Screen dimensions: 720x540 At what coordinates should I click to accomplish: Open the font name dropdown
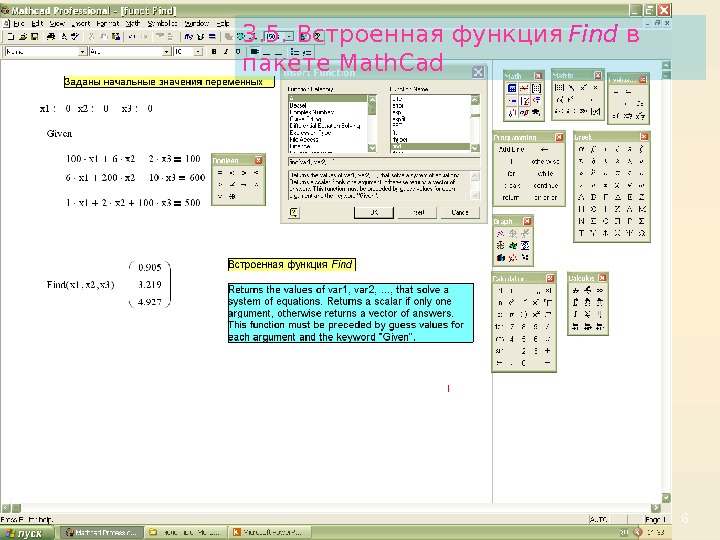point(166,52)
